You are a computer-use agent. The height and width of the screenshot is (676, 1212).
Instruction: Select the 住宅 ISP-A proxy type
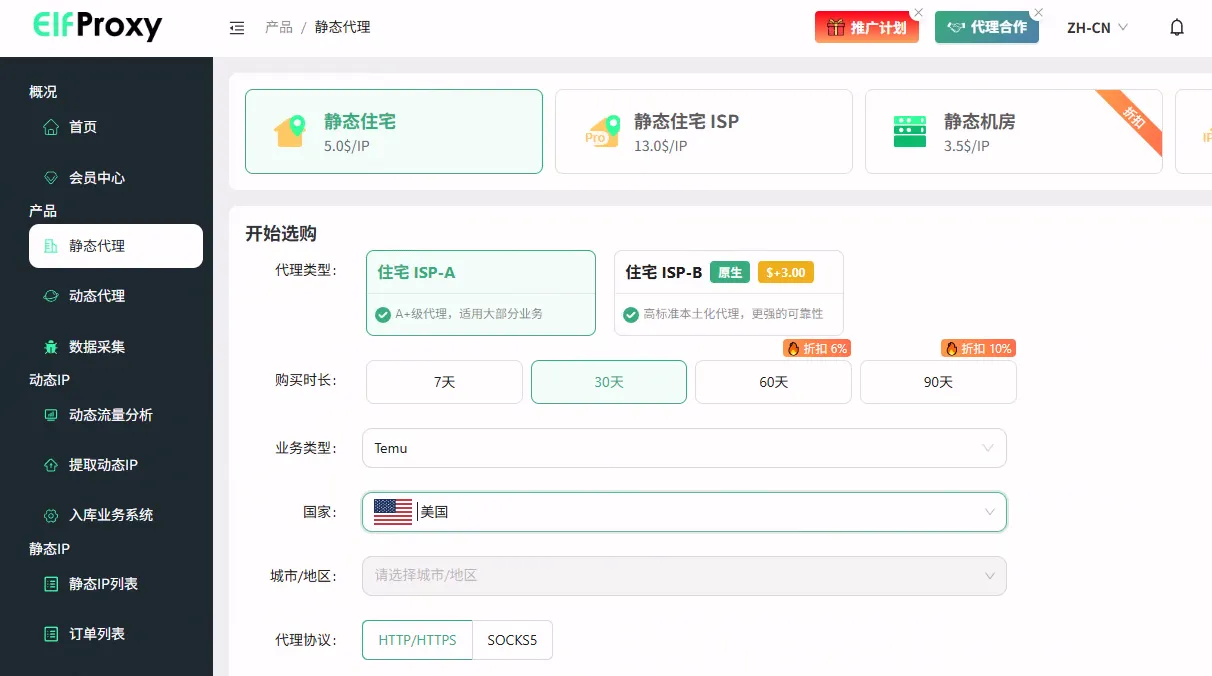click(480, 292)
